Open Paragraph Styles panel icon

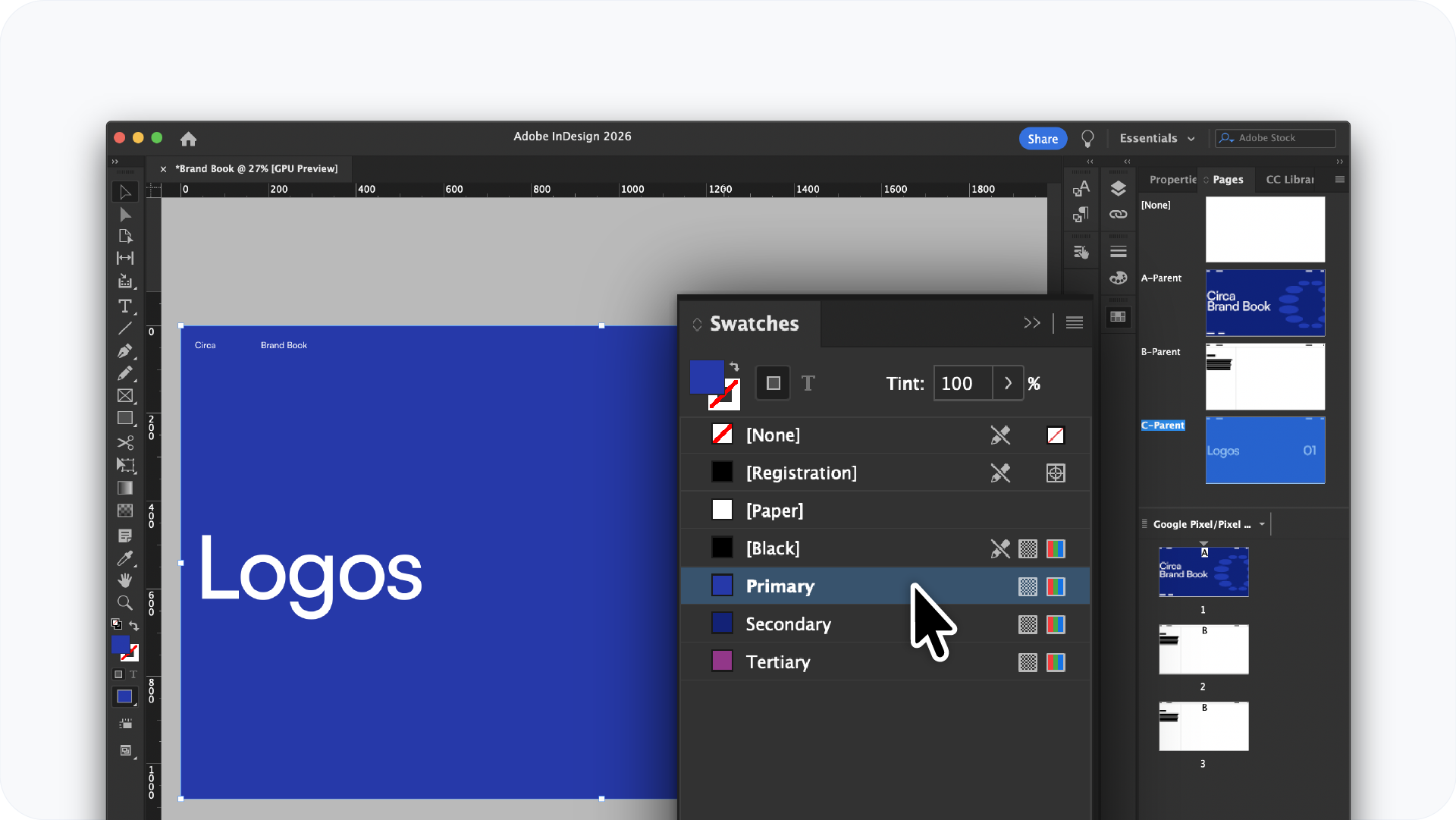coord(1081,215)
